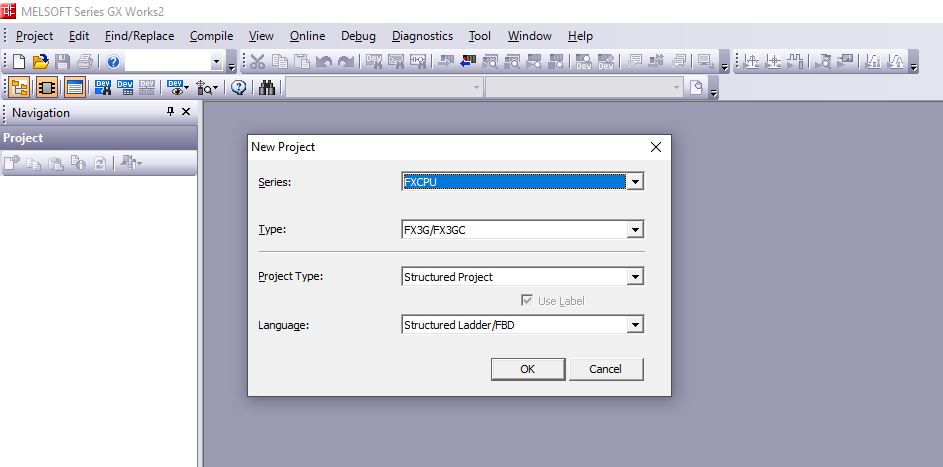Viewport: 943px width, 467px height.
Task: Toggle the Use Label checkbox
Action: (x=527, y=301)
